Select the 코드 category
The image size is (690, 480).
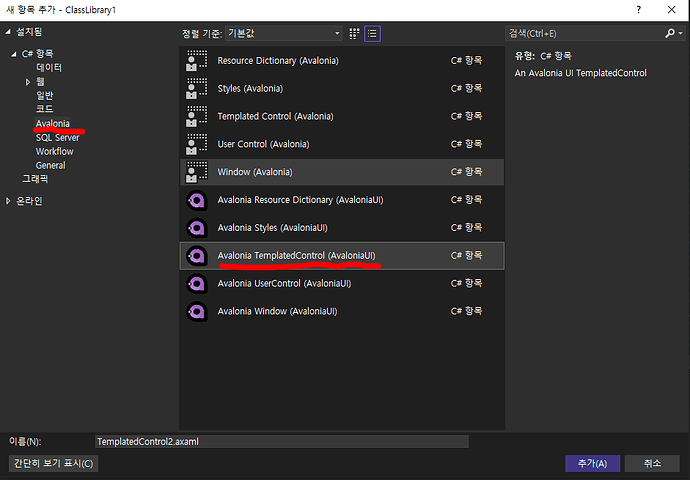tap(44, 109)
